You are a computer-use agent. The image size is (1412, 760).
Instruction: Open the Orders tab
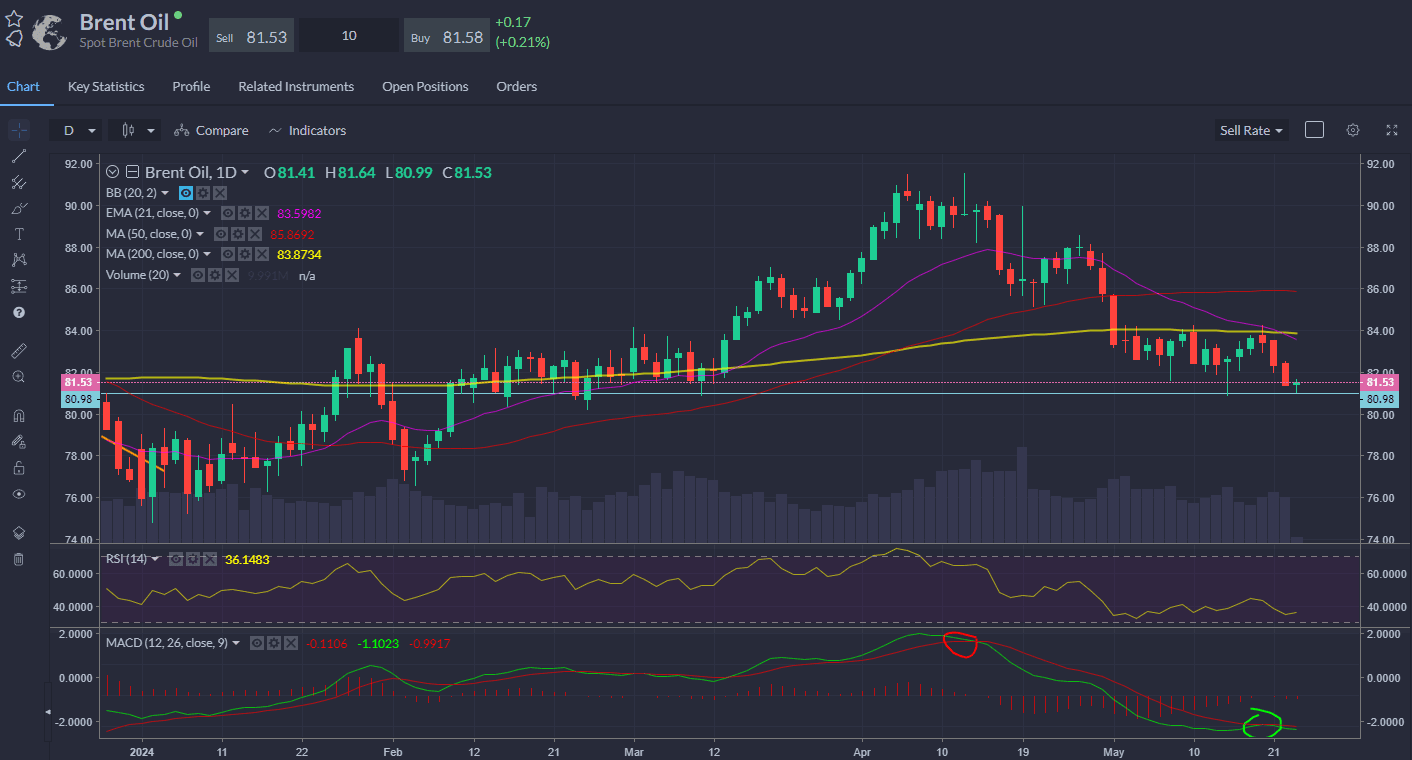[517, 86]
